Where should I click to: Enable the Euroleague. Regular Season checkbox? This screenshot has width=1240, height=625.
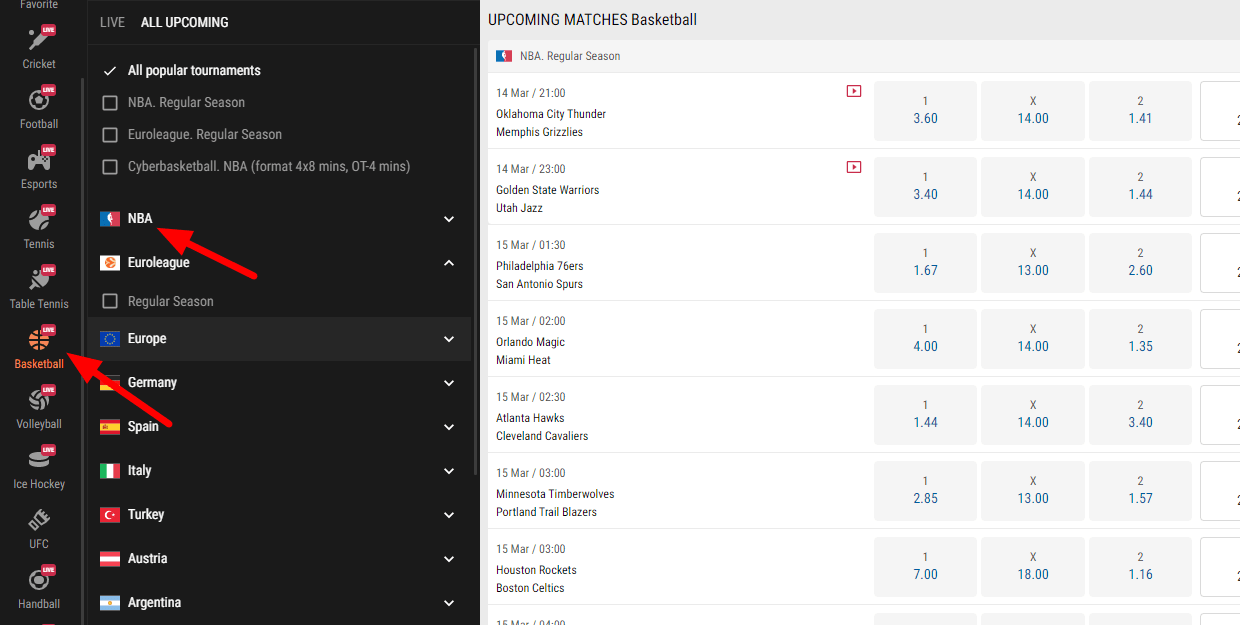[110, 135]
